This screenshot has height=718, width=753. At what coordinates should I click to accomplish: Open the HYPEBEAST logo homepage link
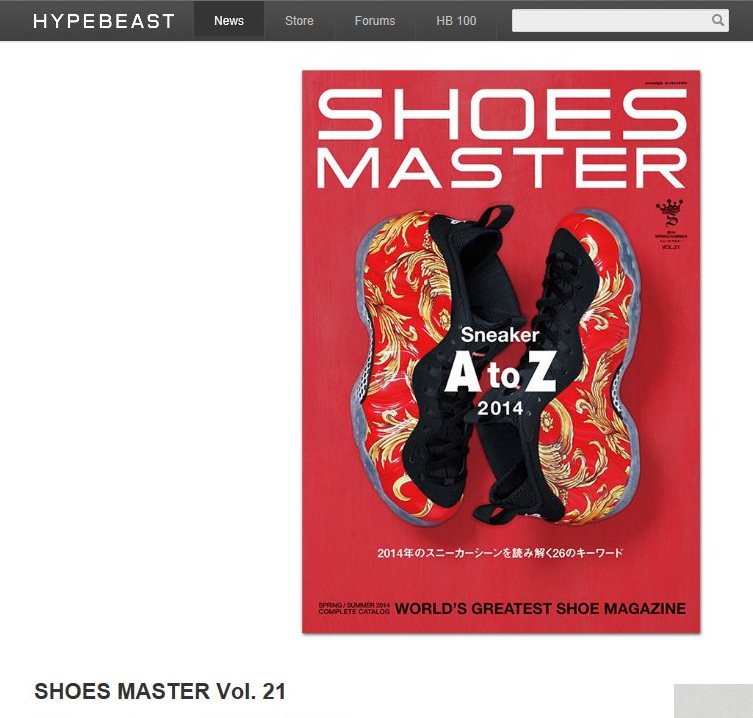(103, 21)
